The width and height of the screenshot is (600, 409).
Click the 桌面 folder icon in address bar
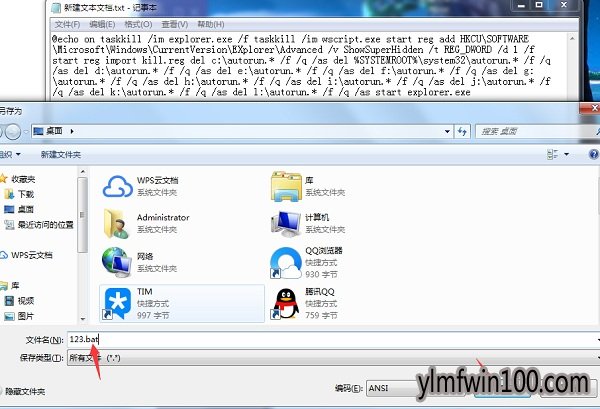pyautogui.click(x=39, y=131)
